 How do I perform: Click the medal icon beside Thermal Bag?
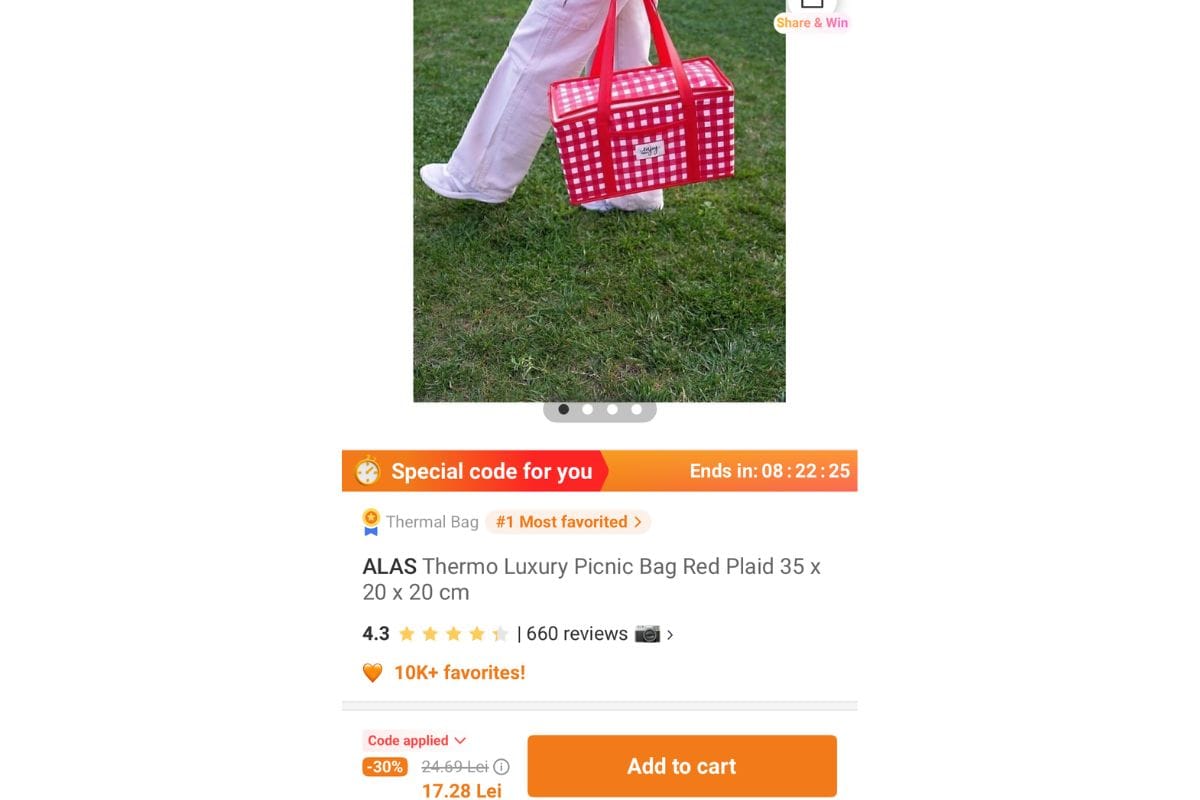pos(371,522)
